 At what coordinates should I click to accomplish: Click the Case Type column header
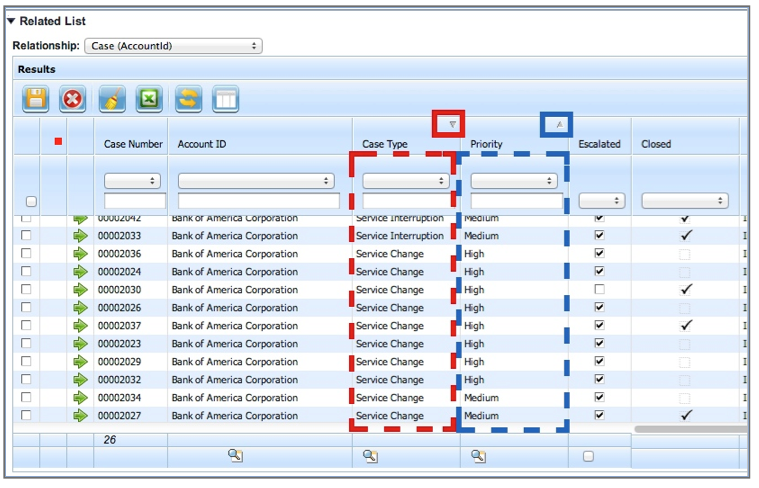click(x=385, y=144)
